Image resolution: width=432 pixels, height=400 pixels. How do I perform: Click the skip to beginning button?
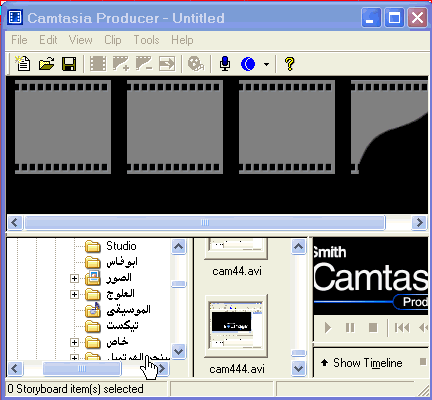(402, 328)
